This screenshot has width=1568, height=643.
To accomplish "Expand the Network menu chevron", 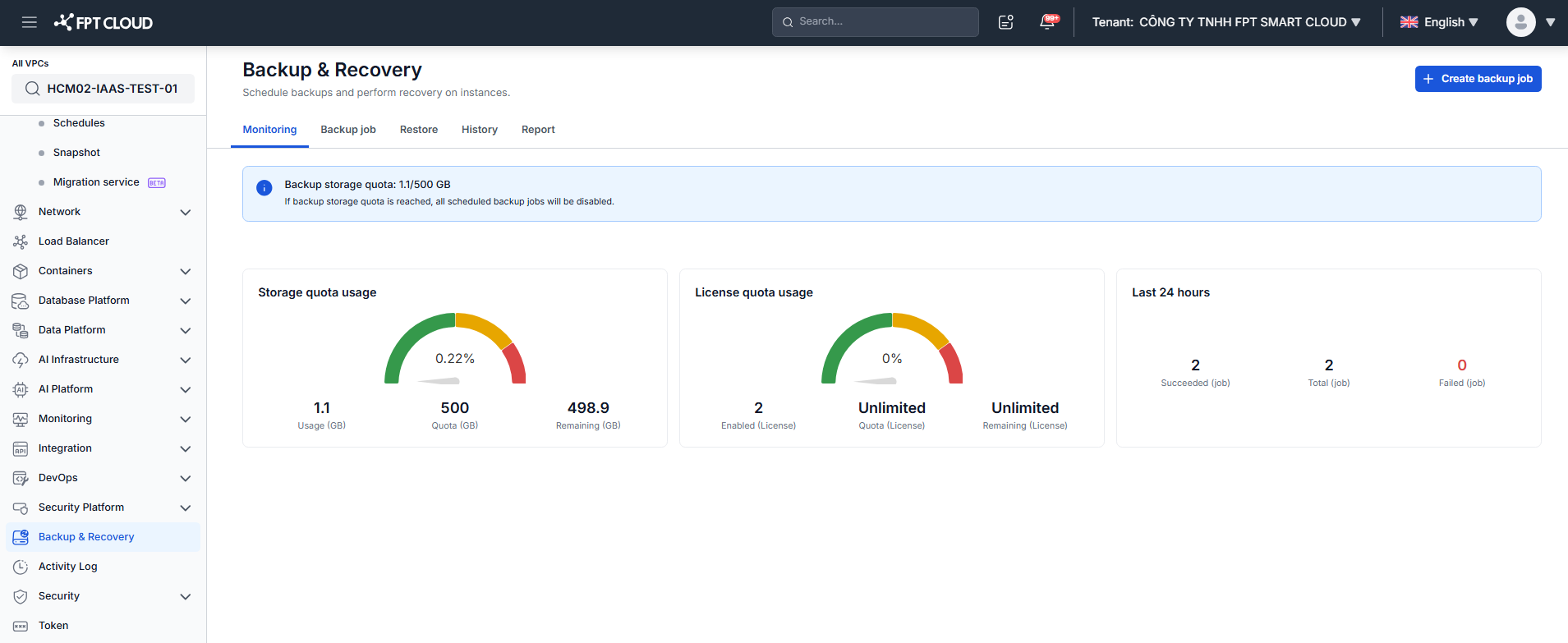I will point(186,212).
